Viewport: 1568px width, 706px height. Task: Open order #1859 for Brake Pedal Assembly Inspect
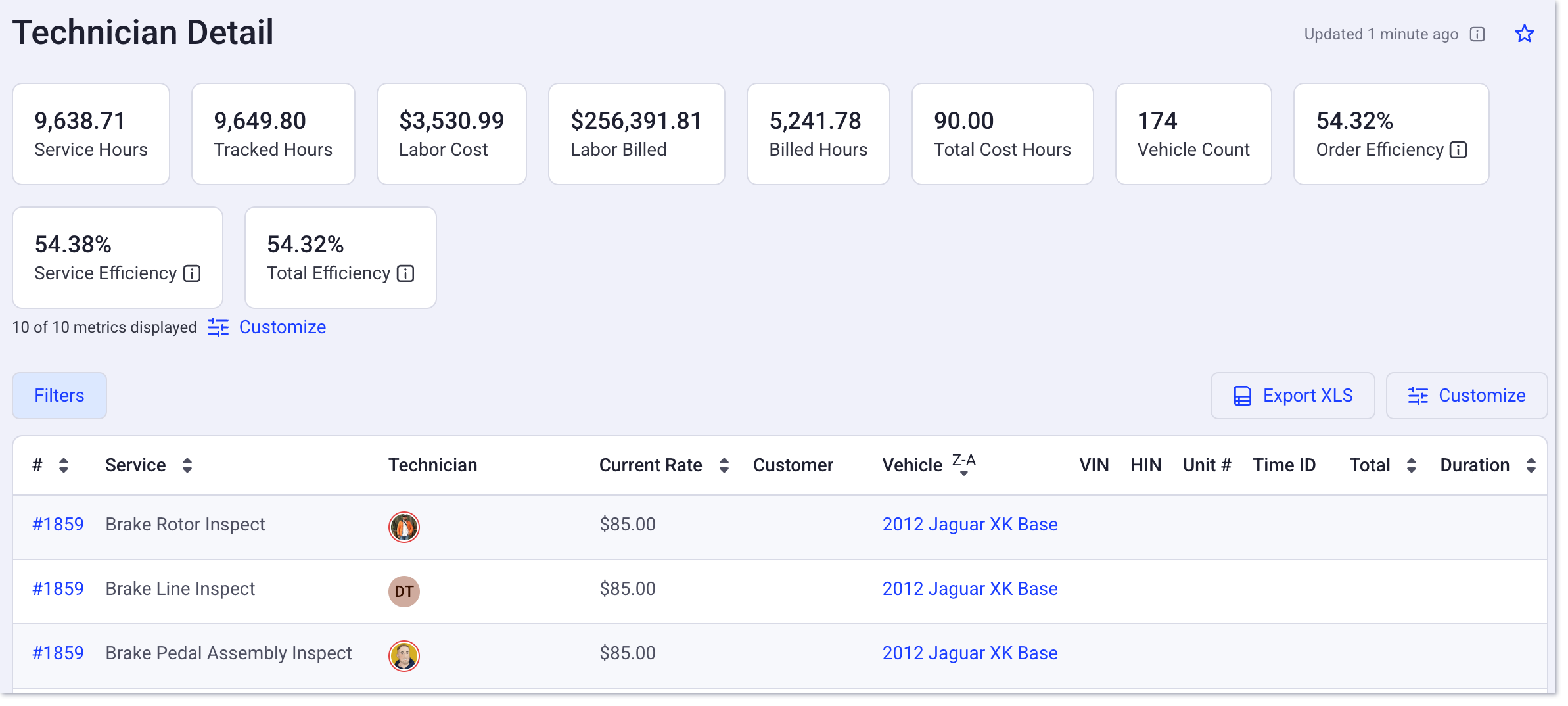pyautogui.click(x=58, y=653)
